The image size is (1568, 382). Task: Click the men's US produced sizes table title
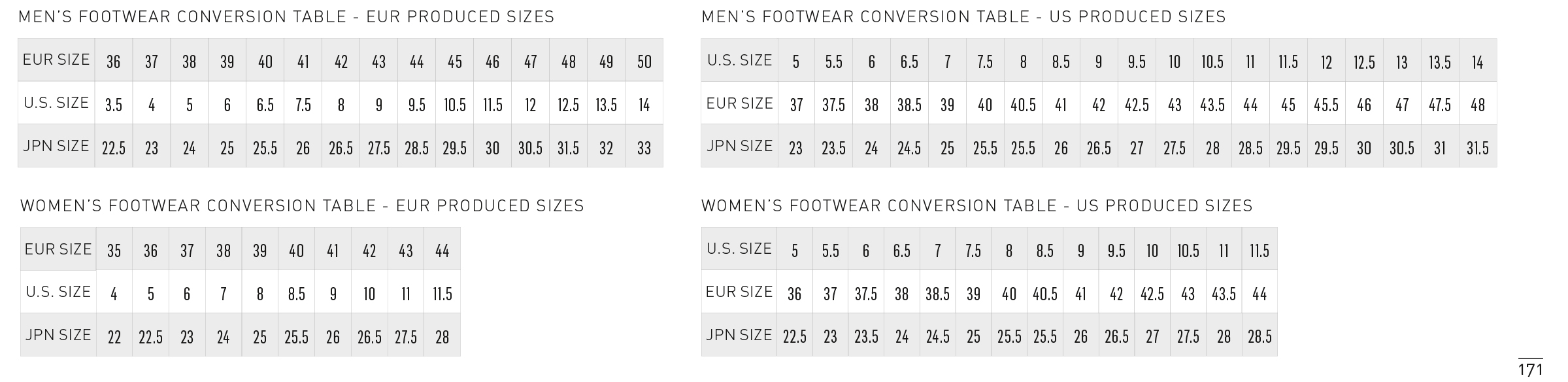pos(963,17)
